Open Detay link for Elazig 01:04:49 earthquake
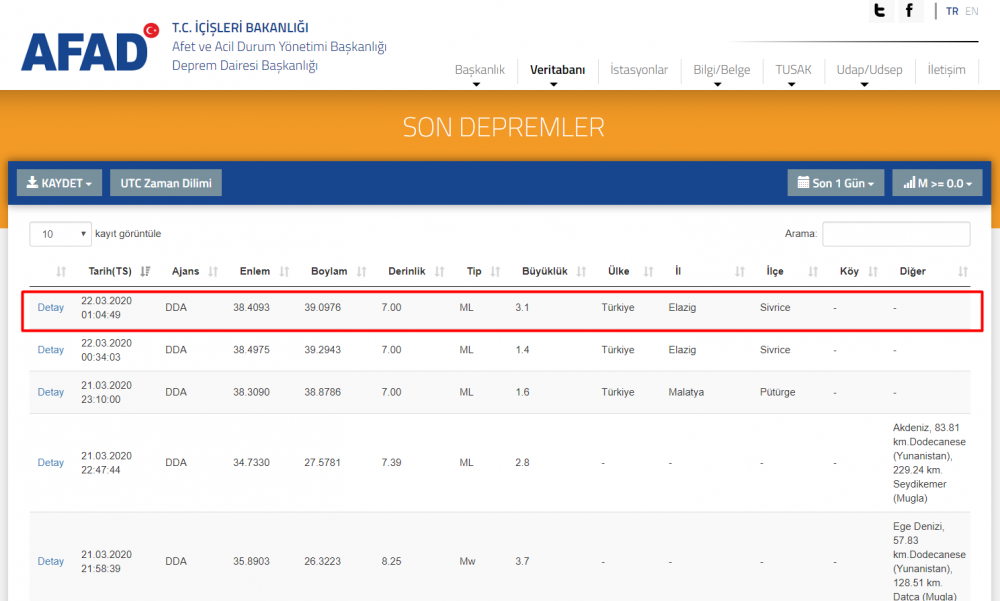The width and height of the screenshot is (1000, 601). [x=51, y=307]
